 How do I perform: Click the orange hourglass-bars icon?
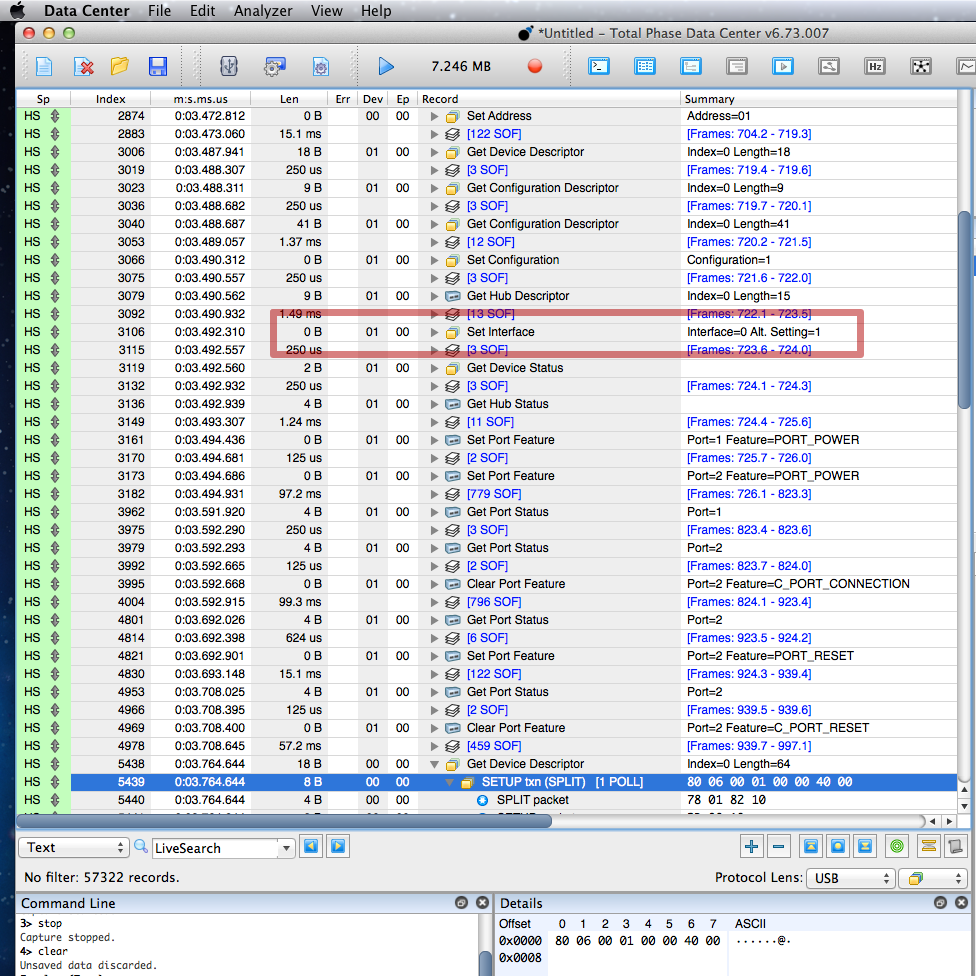(x=929, y=847)
